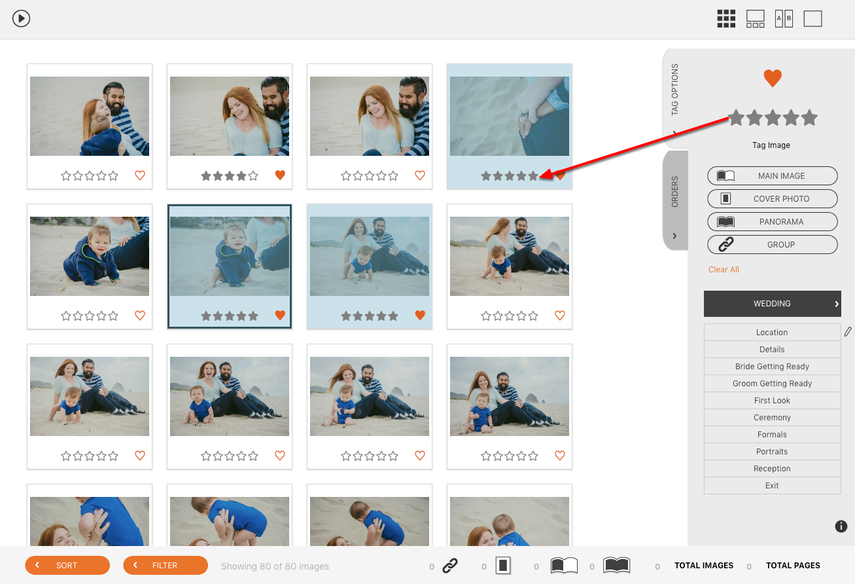Viewport: 855px width, 584px height.
Task: Toggle heart on the dark-bordered selected baby photo
Action: [280, 315]
